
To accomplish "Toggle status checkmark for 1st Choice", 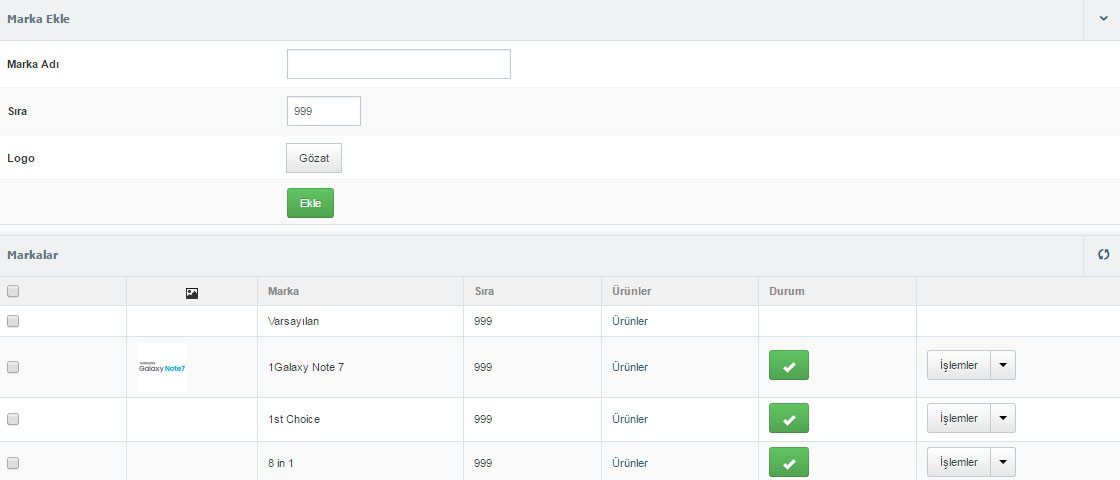I will click(789, 418).
